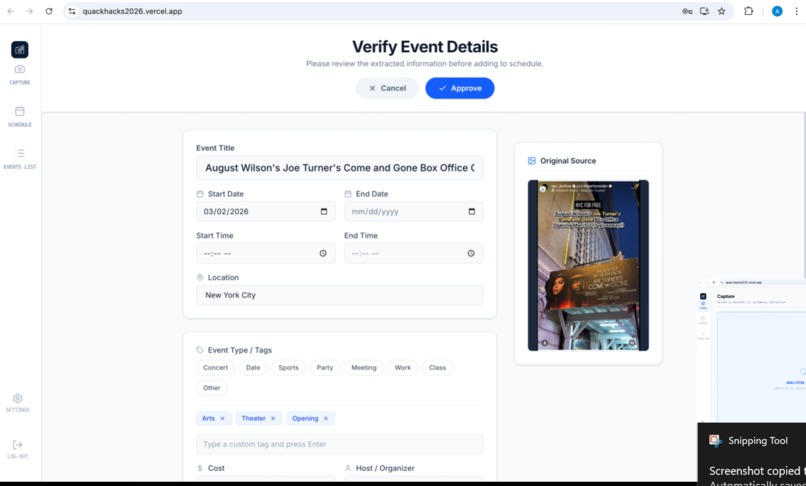Click the password key icon
Image resolution: width=806 pixels, height=486 pixels.
tap(687, 11)
